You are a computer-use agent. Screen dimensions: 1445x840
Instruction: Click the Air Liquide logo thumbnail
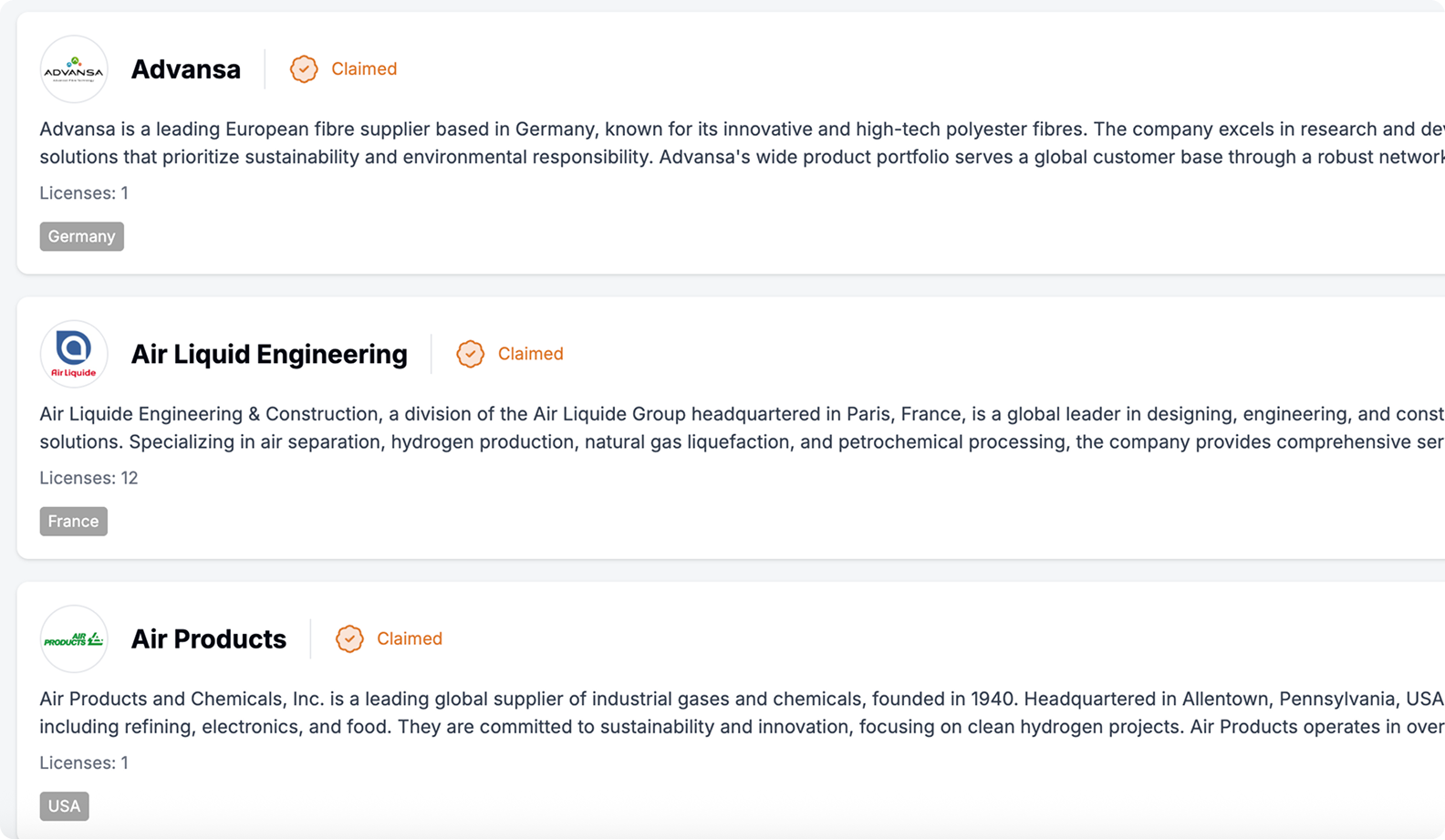[74, 354]
